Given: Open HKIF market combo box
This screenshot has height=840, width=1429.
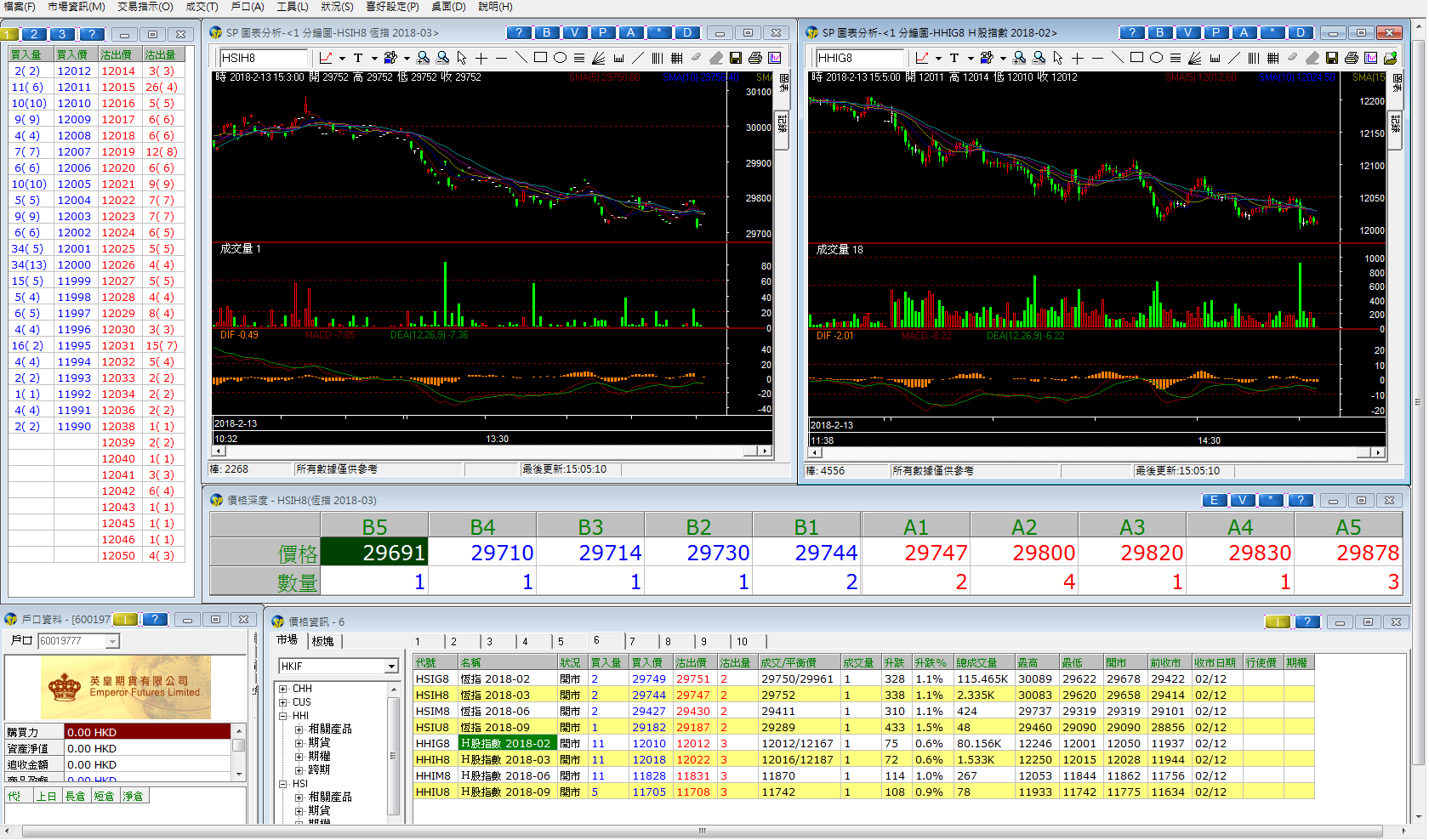Looking at the screenshot, I should coord(339,666).
